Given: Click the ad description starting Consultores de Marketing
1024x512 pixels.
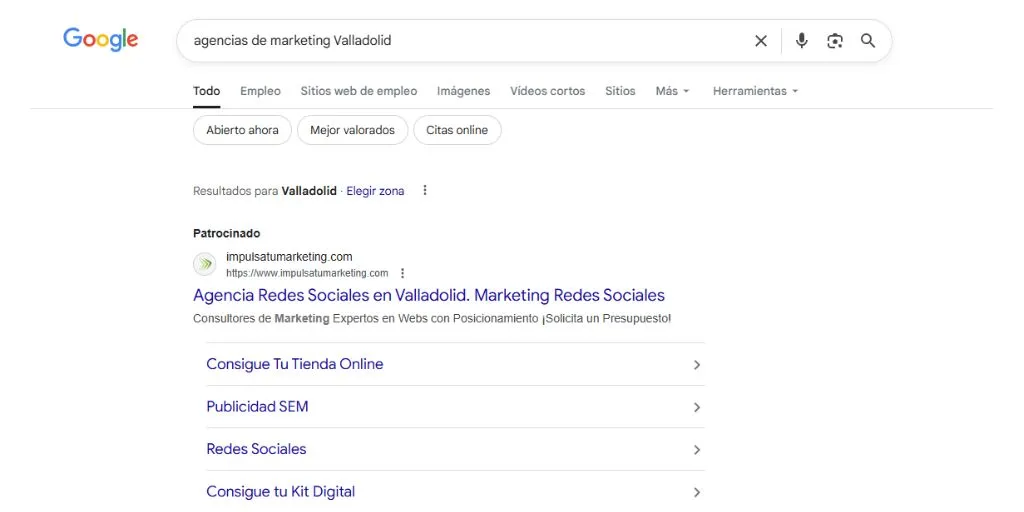Looking at the screenshot, I should tap(432, 319).
